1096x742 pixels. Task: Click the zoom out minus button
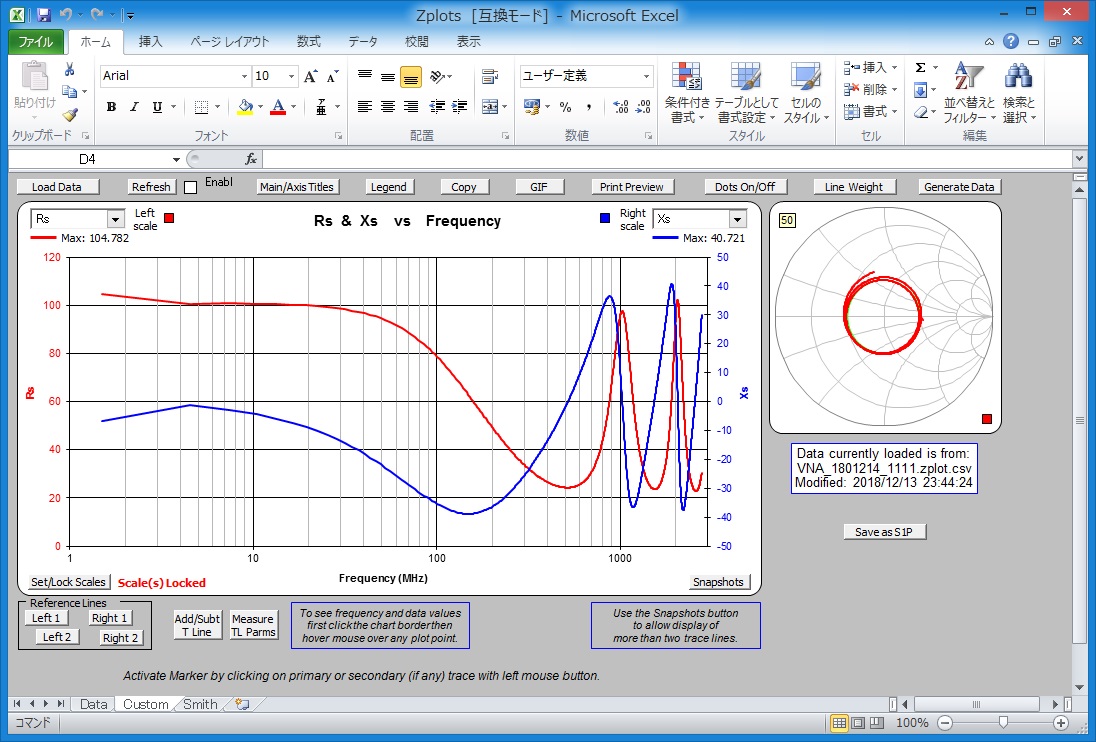(945, 723)
